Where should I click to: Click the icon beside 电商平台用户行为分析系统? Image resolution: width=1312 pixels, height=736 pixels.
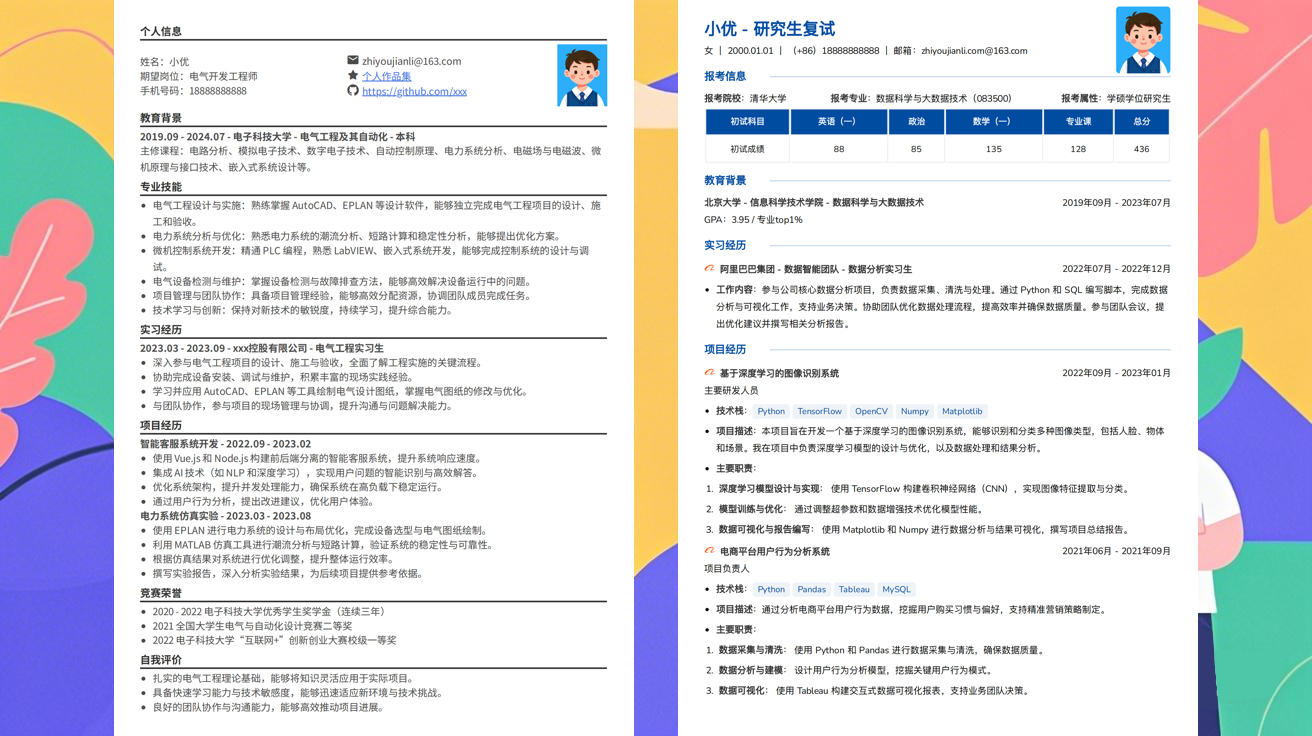[x=710, y=551]
